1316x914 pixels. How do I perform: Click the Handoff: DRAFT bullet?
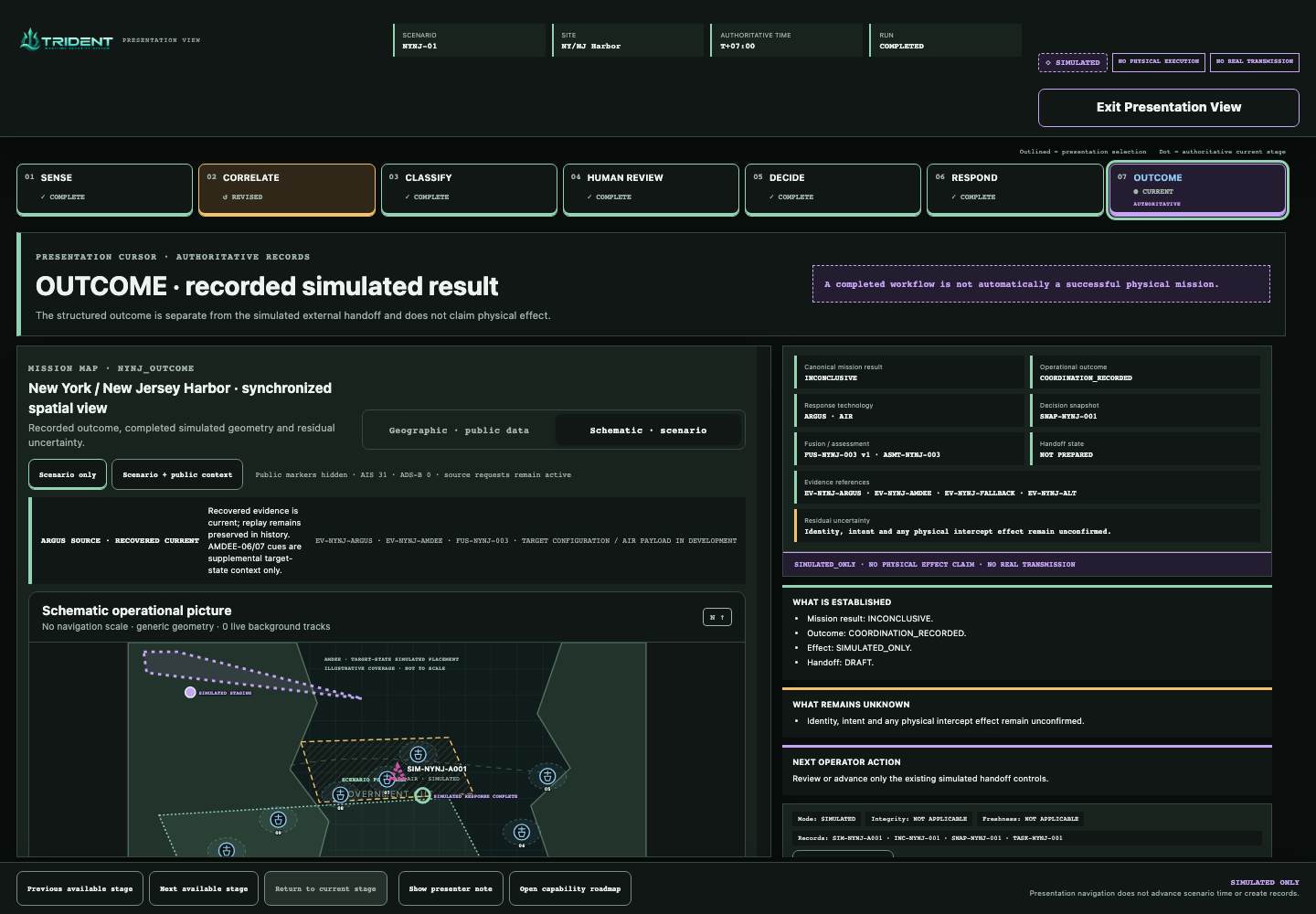tap(840, 663)
